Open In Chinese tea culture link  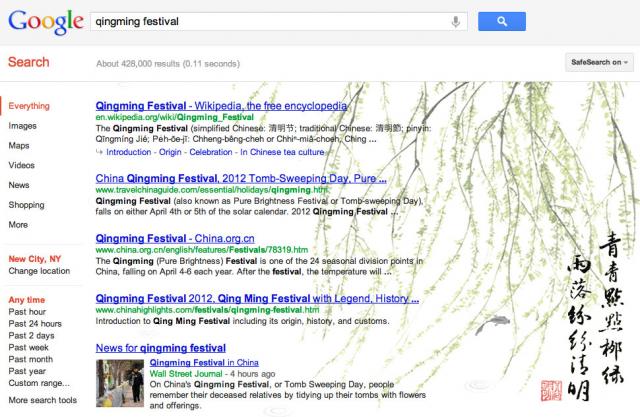pos(282,152)
